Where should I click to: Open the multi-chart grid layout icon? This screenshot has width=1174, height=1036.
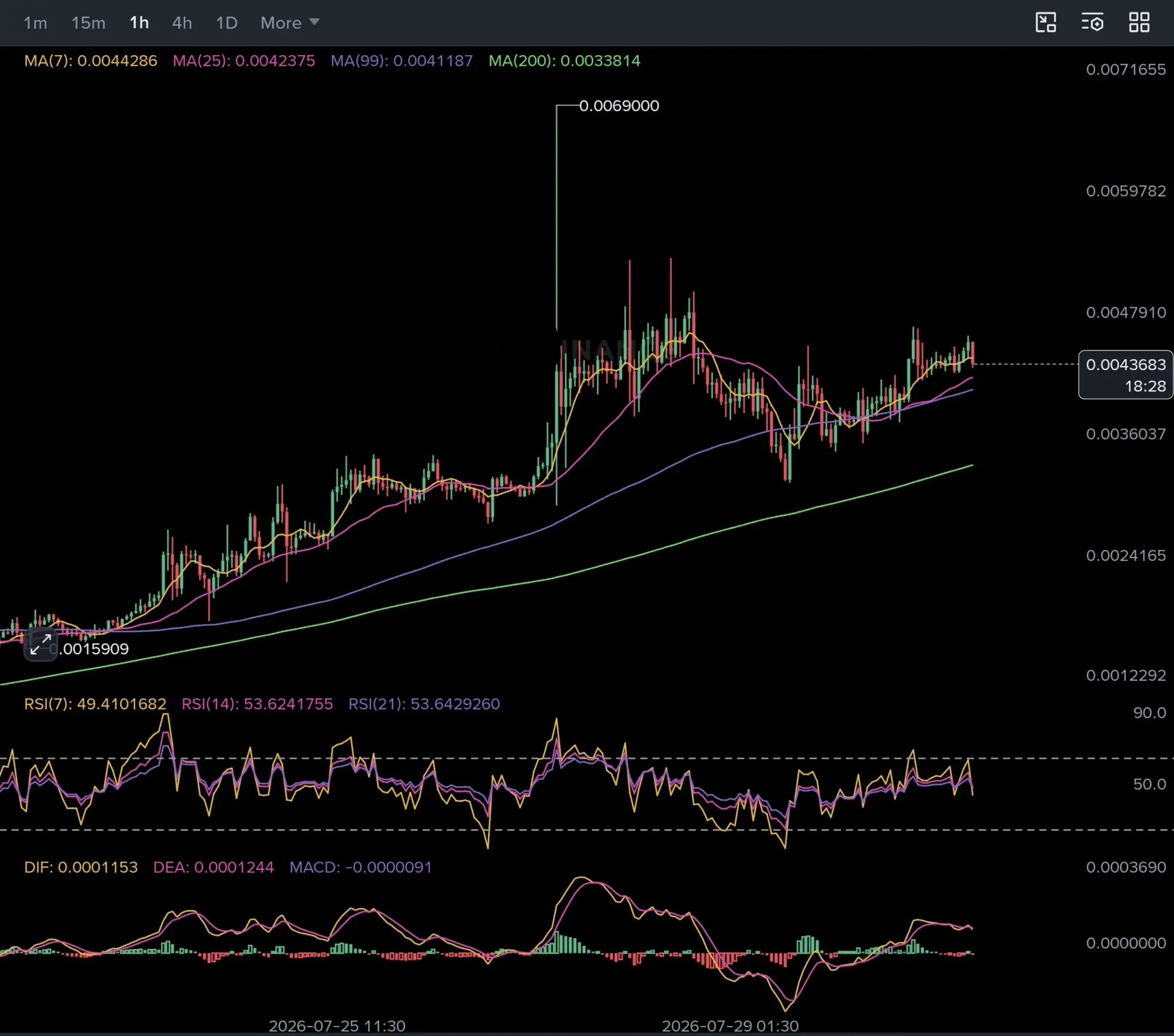pyautogui.click(x=1139, y=22)
